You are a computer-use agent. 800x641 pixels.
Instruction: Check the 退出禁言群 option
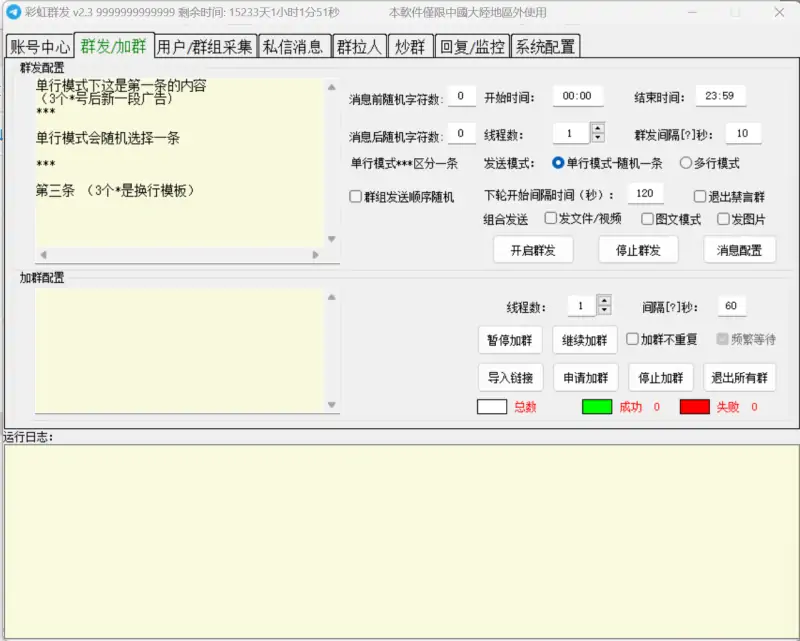pos(697,196)
